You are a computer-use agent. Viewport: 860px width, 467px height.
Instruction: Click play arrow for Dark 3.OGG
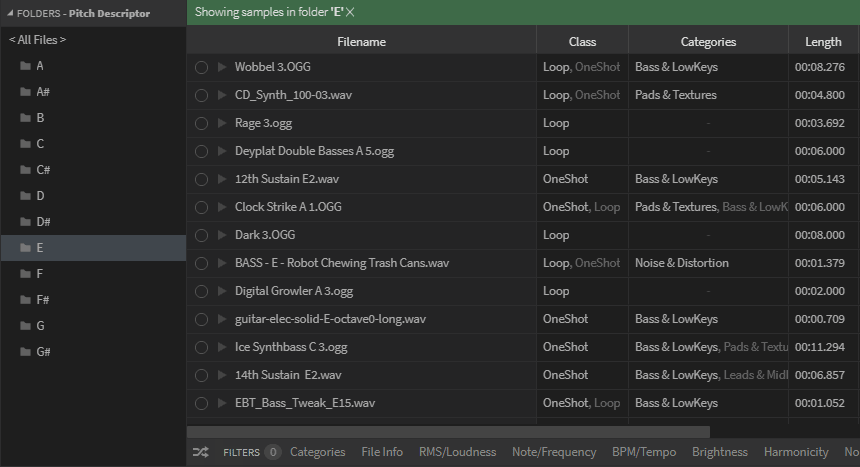[222, 235]
